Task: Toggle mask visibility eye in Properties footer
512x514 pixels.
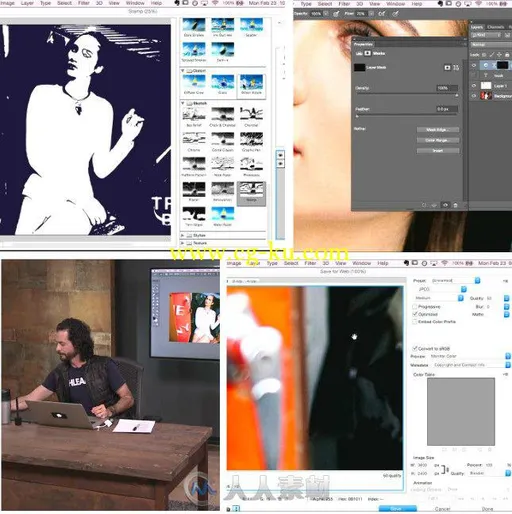Action: pos(445,205)
